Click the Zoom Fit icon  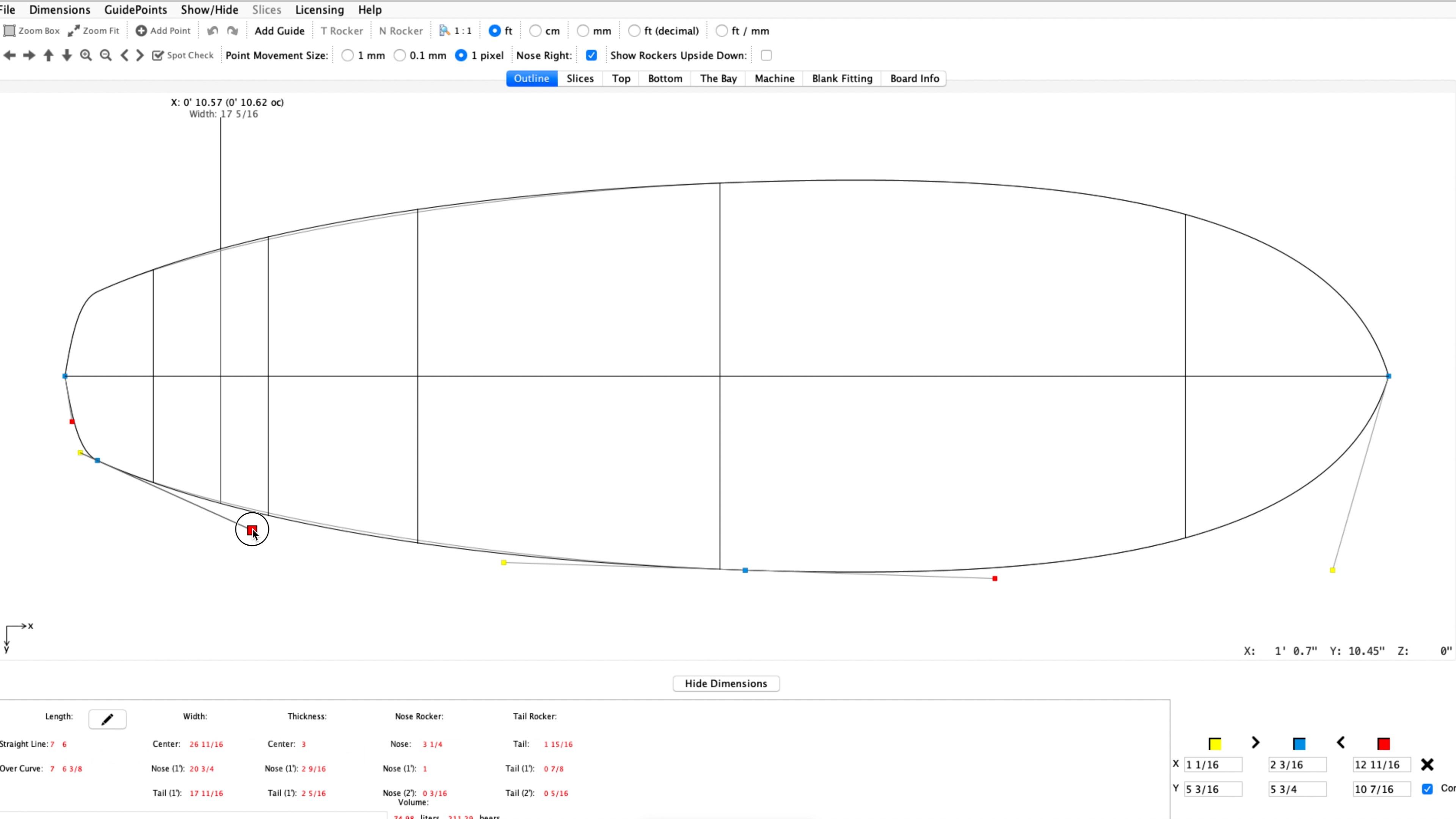tap(74, 31)
